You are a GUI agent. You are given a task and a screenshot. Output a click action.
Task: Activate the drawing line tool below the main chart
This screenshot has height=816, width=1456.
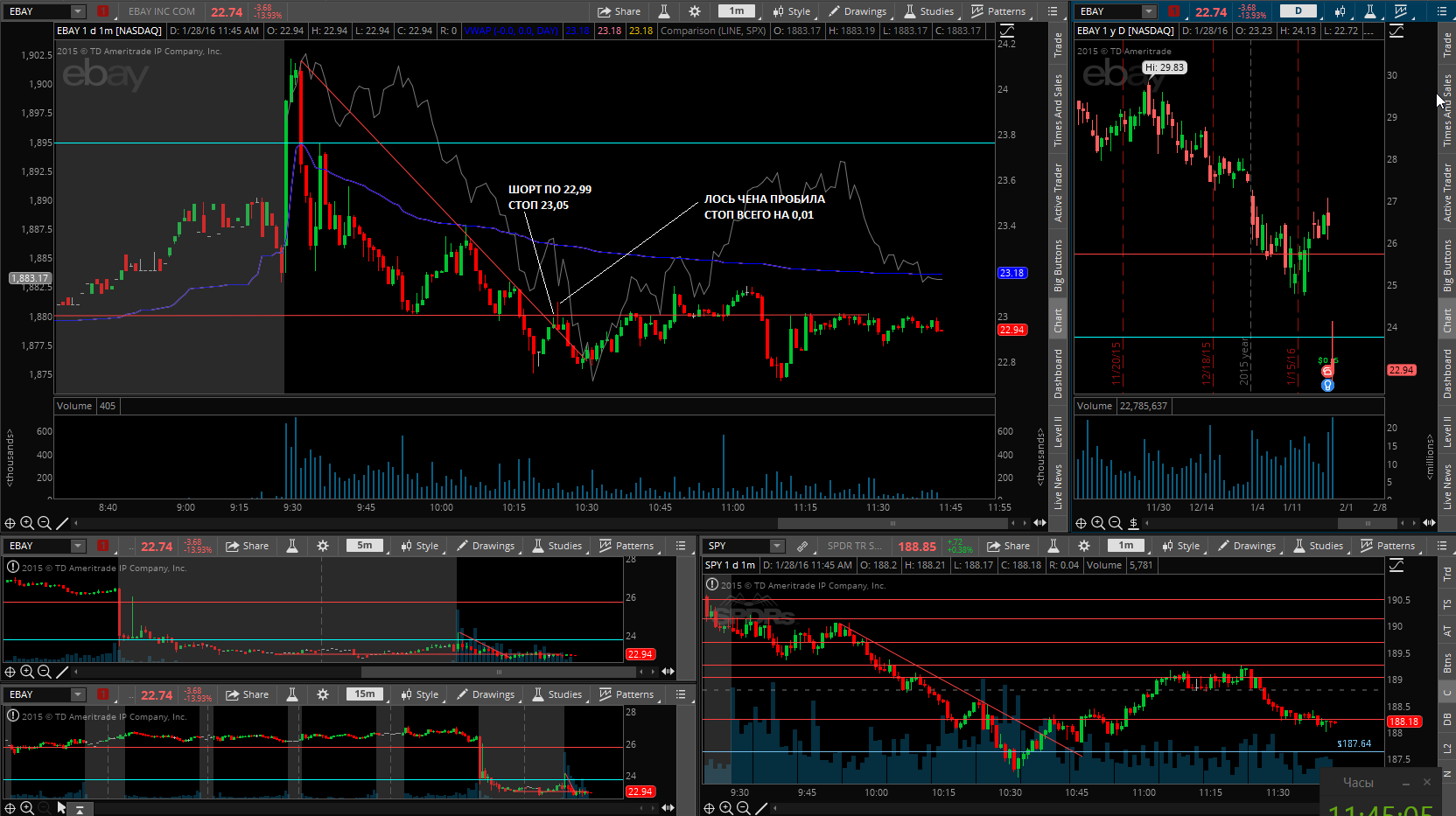(62, 523)
